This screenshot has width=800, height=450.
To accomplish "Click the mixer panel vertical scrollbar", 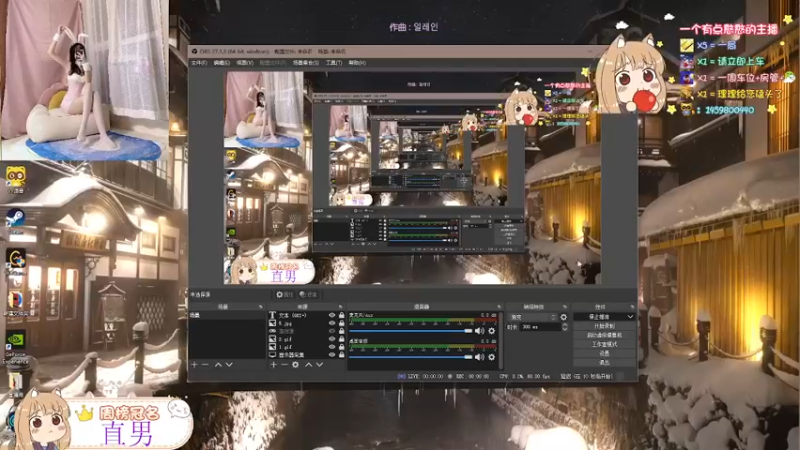I will [x=500, y=339].
